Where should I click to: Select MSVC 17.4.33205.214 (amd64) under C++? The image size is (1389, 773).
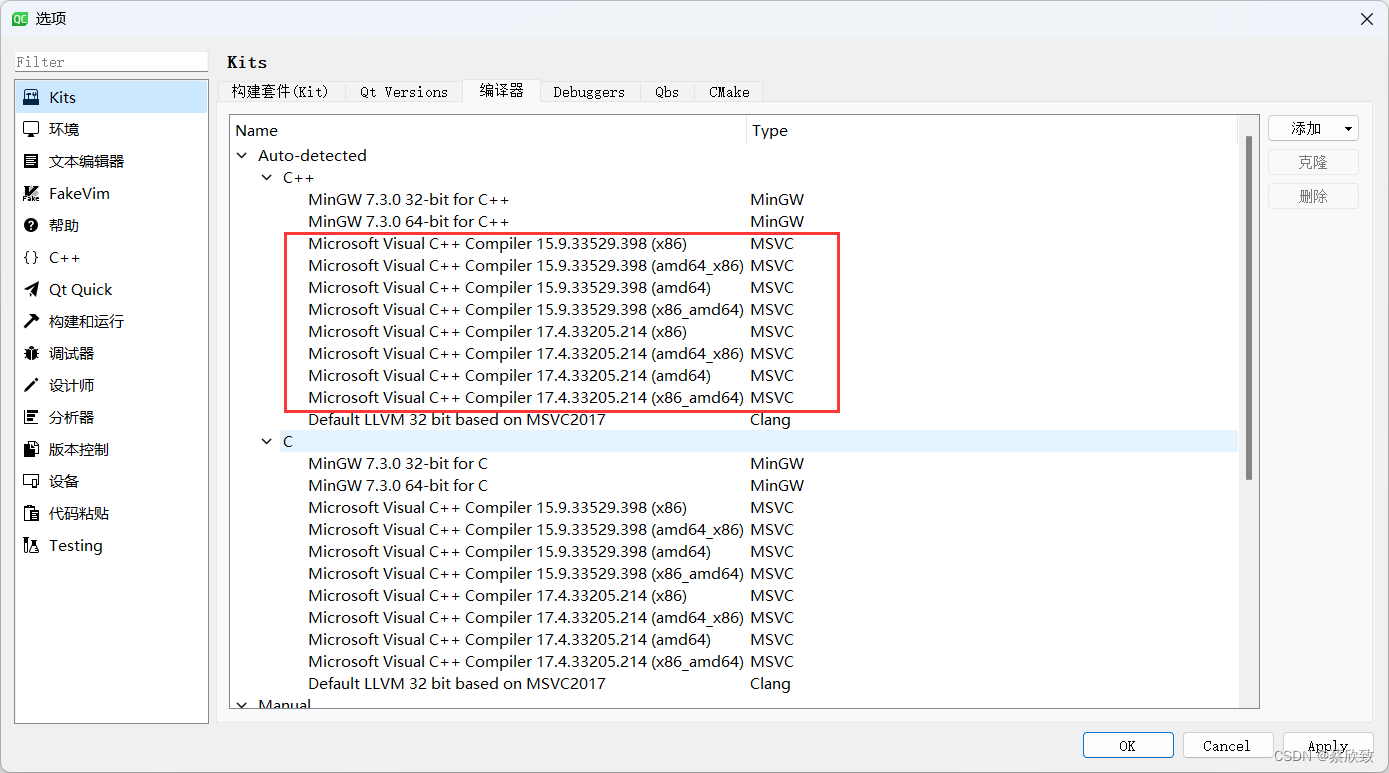(x=509, y=376)
